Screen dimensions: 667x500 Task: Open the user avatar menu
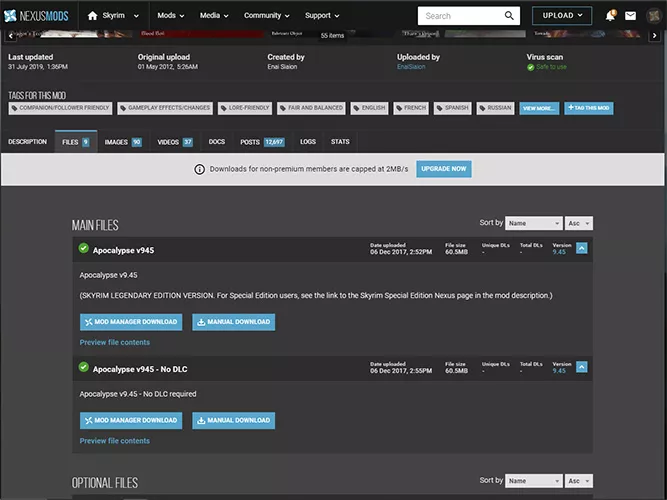[653, 16]
